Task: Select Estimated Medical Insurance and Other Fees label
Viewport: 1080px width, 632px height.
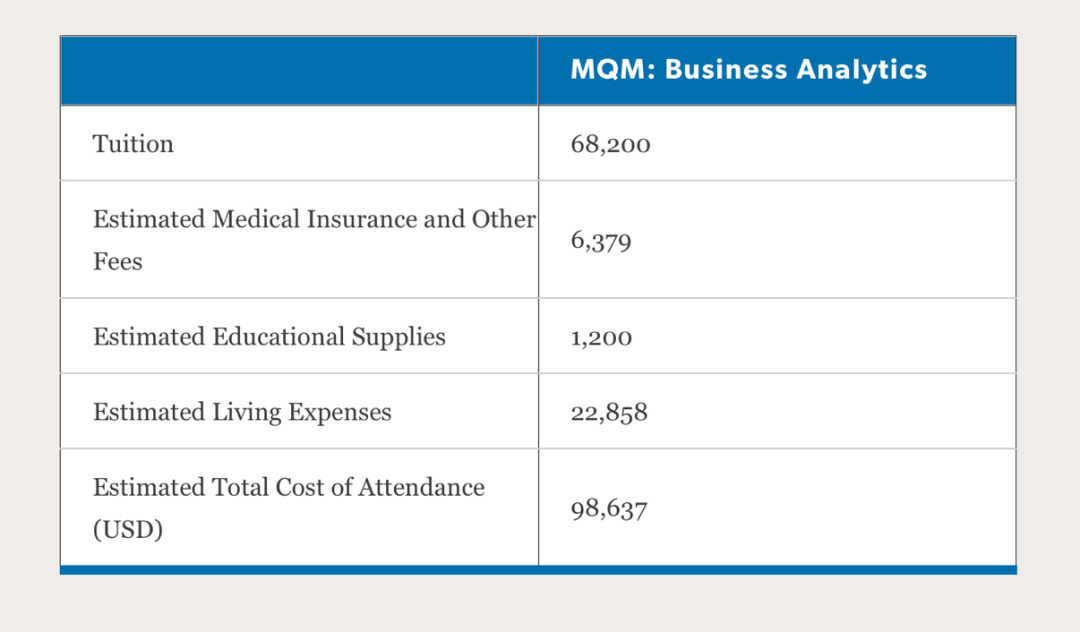Action: pos(314,240)
